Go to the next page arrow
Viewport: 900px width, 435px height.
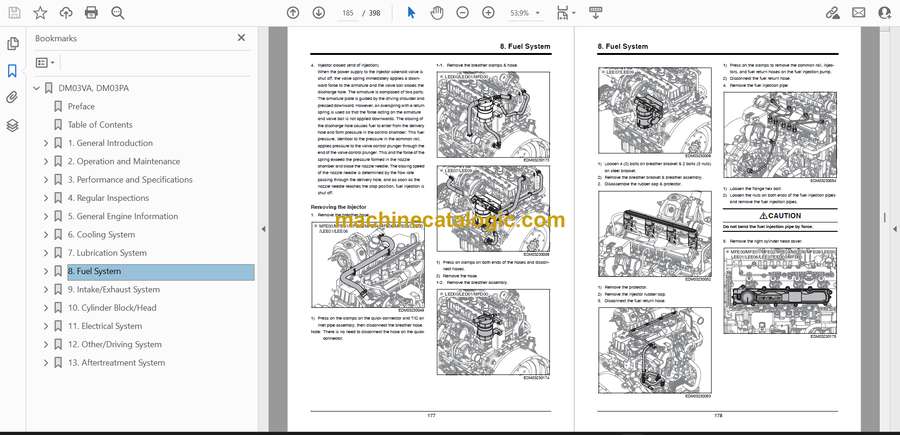tap(319, 13)
